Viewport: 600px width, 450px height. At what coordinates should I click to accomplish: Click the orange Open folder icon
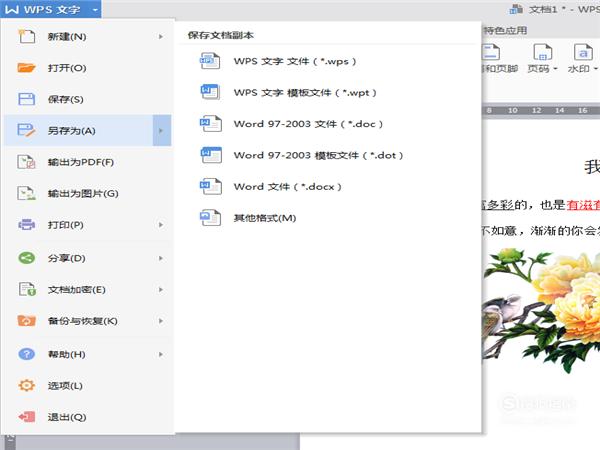click(26, 68)
